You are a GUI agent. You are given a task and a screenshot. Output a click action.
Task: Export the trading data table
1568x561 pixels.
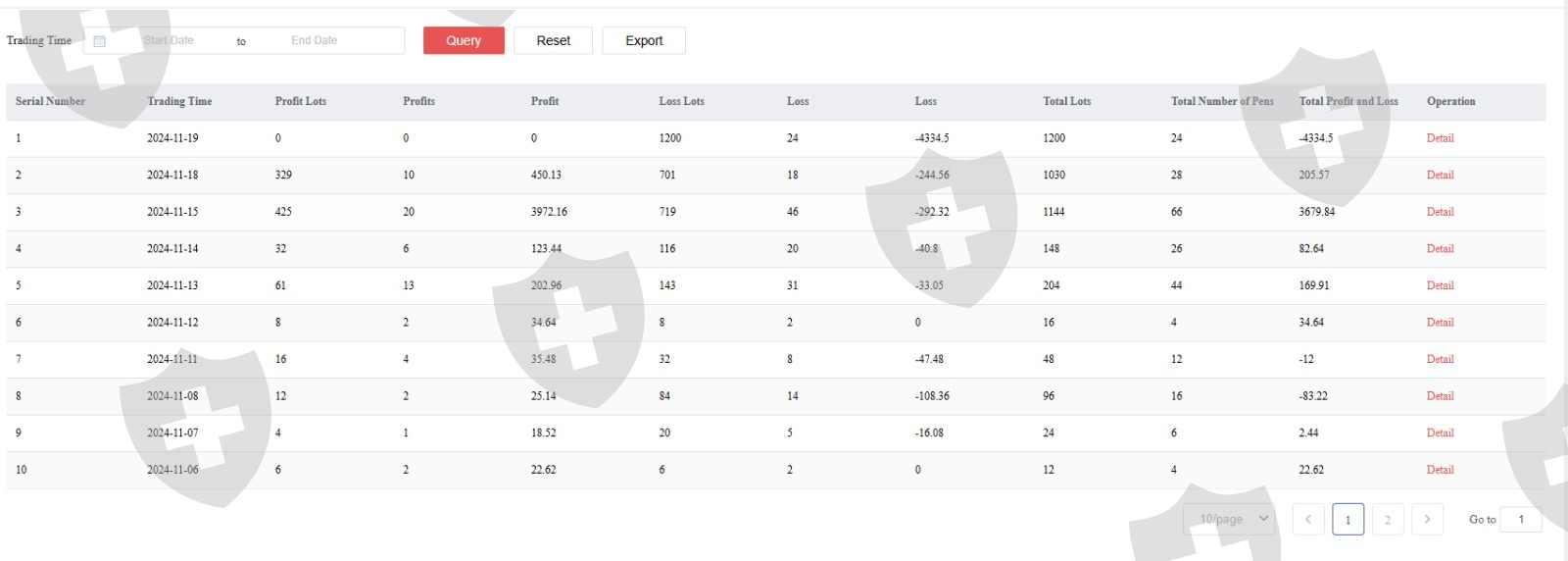644,40
